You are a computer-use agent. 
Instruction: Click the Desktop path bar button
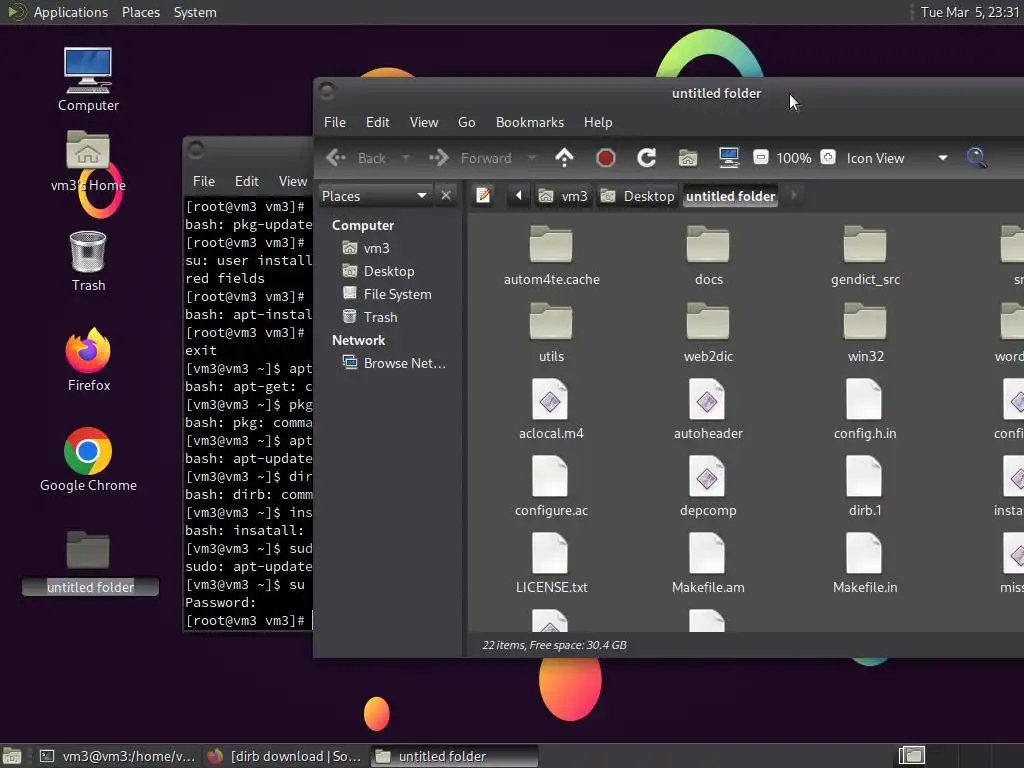point(638,196)
